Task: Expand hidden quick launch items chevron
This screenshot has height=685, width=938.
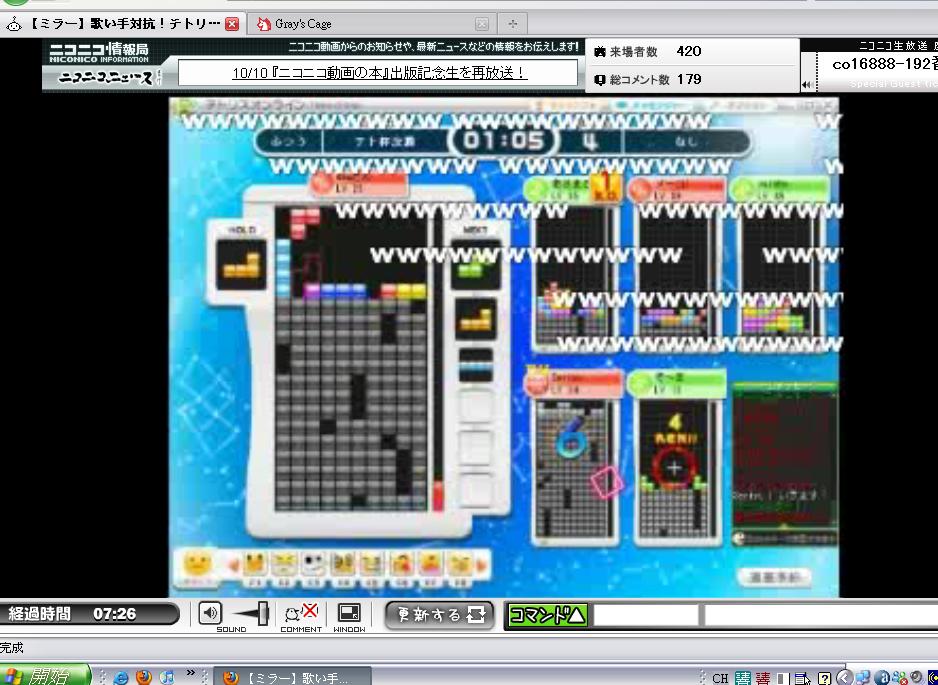Action: [x=191, y=673]
